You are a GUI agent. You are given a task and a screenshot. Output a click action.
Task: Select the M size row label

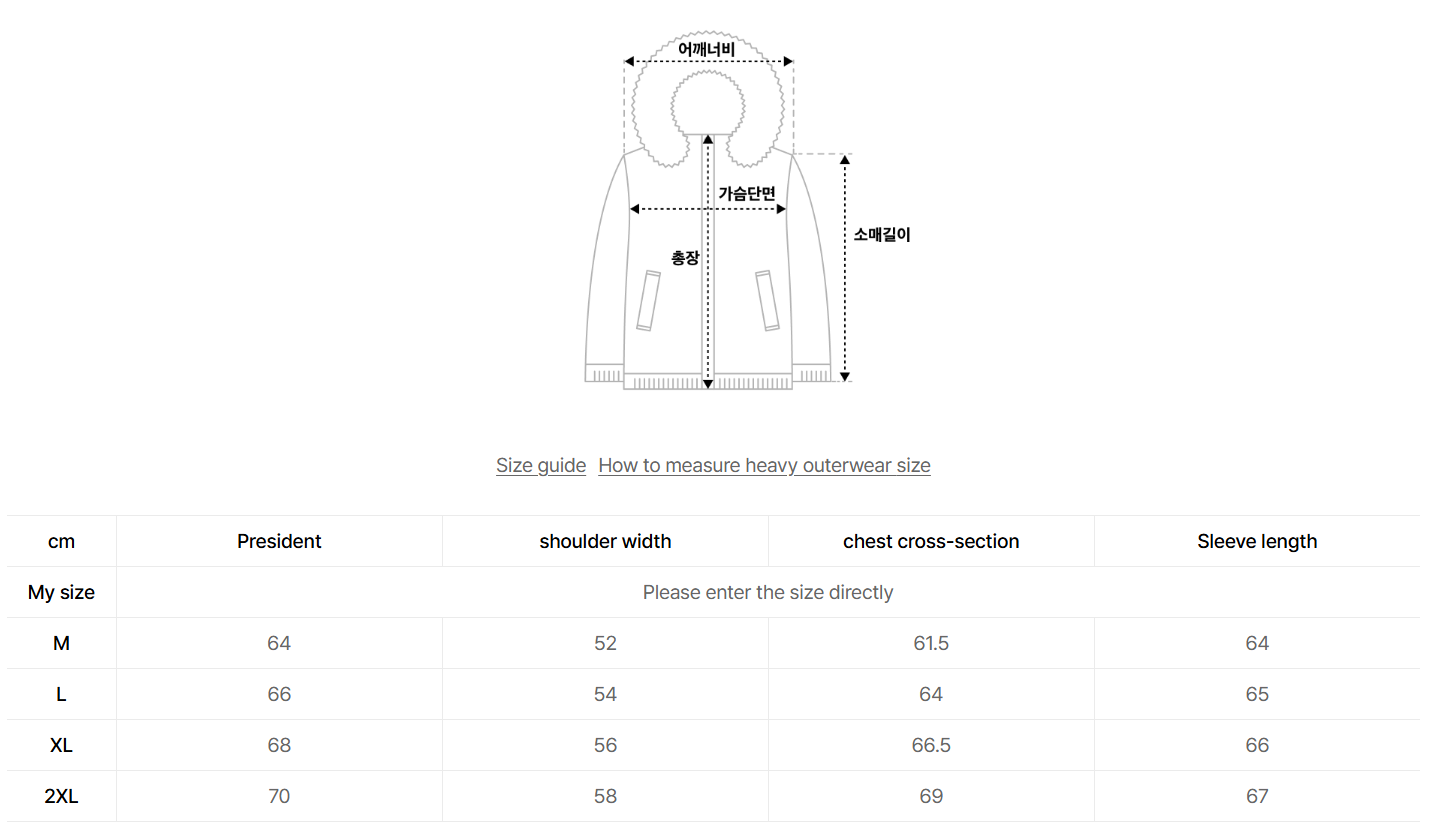(x=61, y=643)
